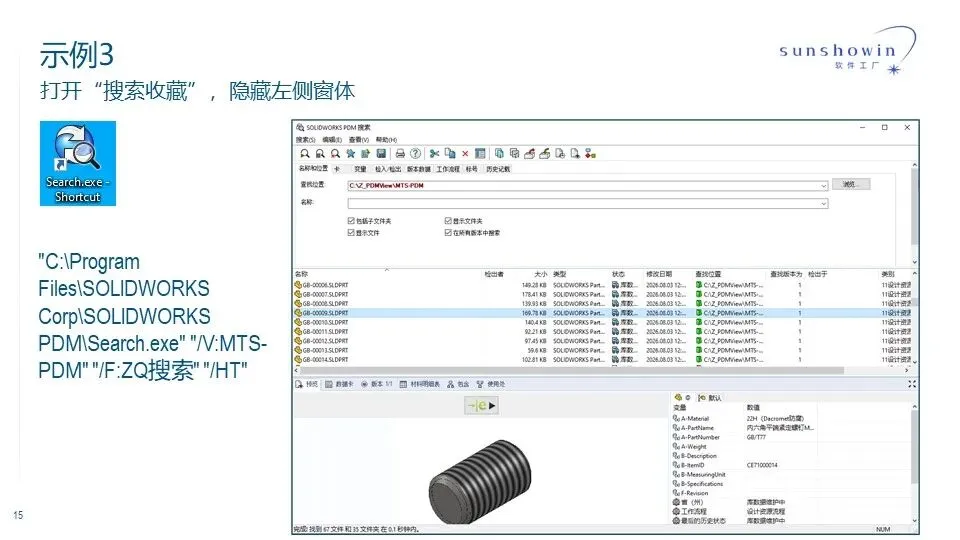Viewport: 960px width, 540px height.
Task: Click the expand pane icon right of bottom tabs
Action: [x=912, y=384]
